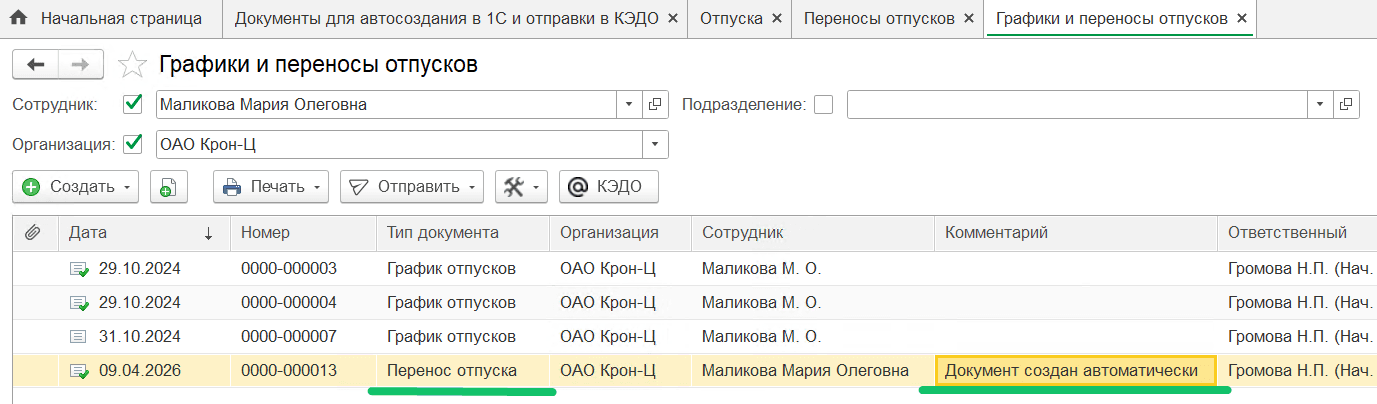
Task: Sort by Сотрудник column header
Action: point(812,233)
